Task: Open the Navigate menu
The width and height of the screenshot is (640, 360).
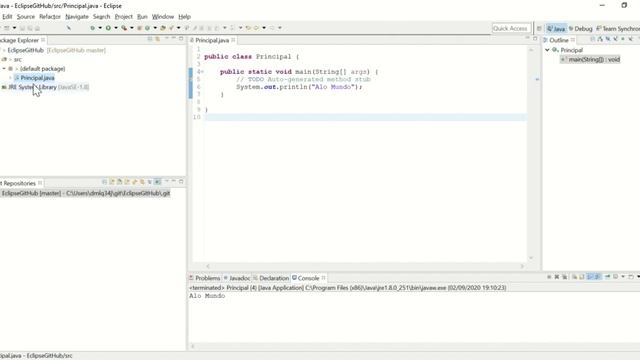Action: click(77, 17)
